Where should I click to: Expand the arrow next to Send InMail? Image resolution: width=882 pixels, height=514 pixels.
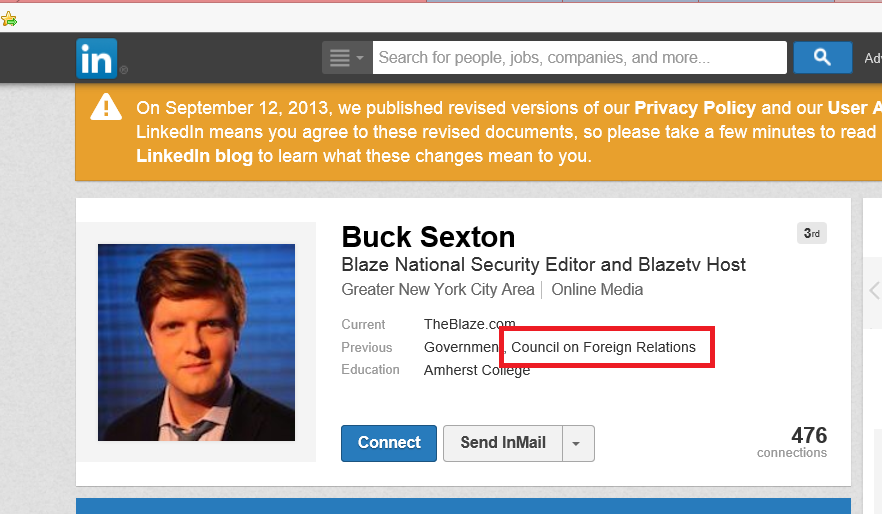[578, 443]
